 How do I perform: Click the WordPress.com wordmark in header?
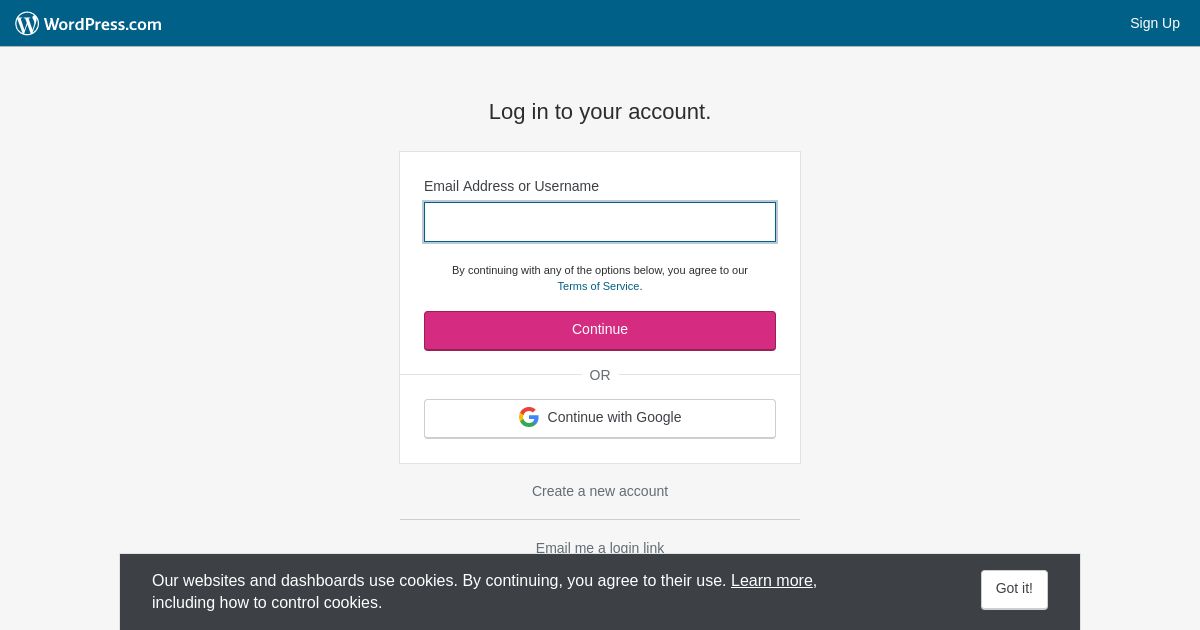coord(102,24)
